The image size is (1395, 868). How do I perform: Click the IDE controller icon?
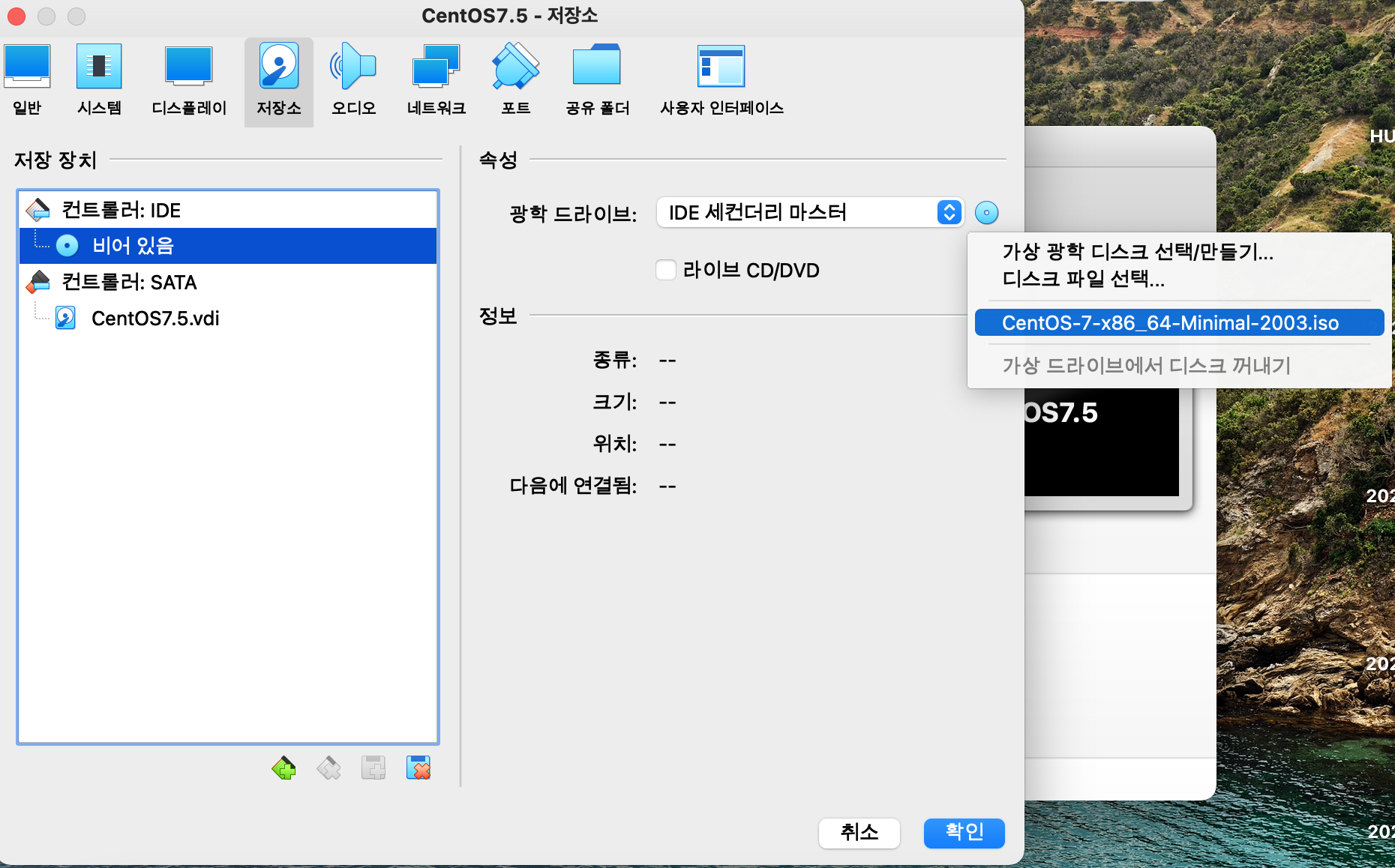[38, 210]
